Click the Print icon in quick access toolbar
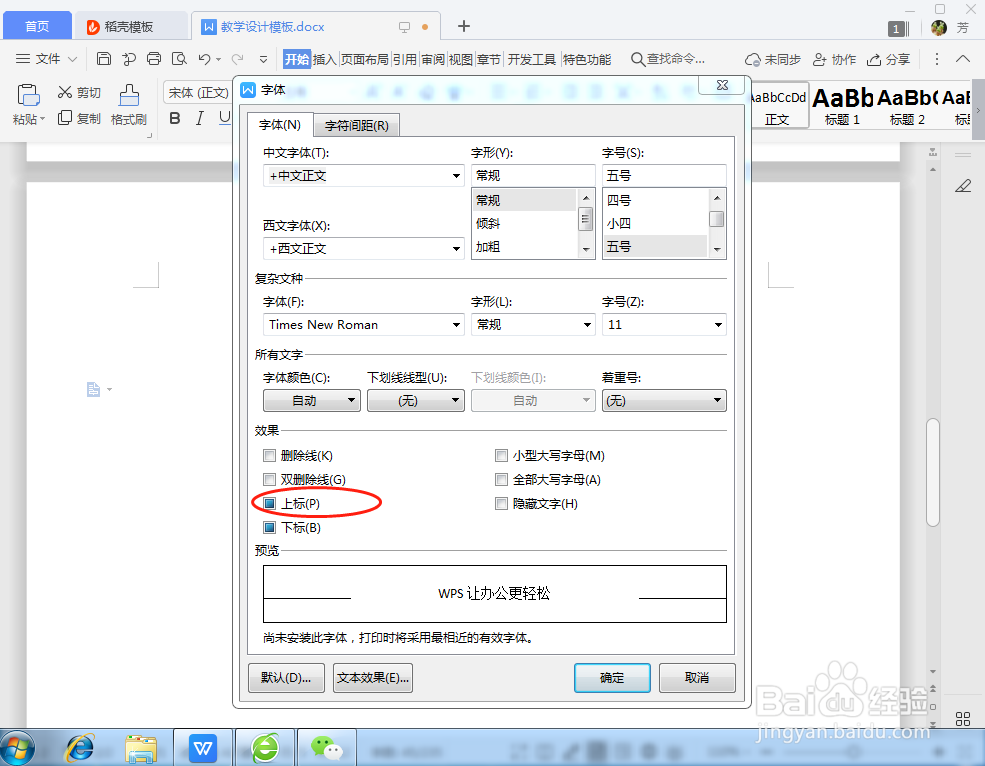 pos(154,59)
